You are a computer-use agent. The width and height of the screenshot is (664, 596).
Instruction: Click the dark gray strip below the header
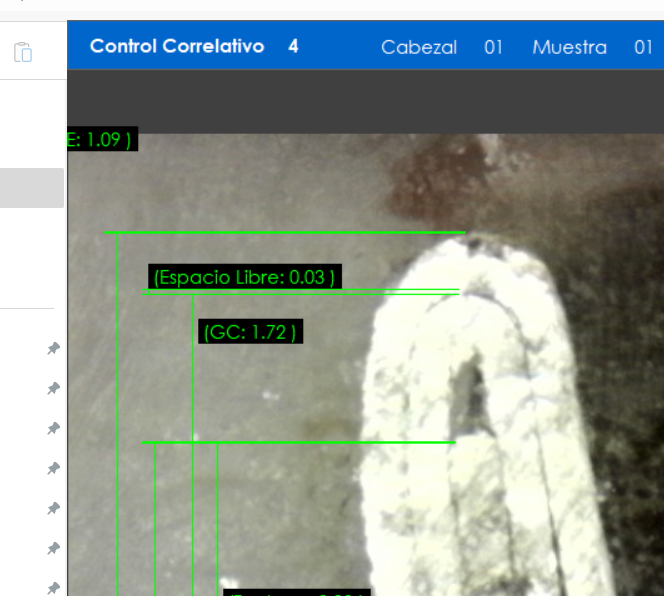tap(365, 101)
